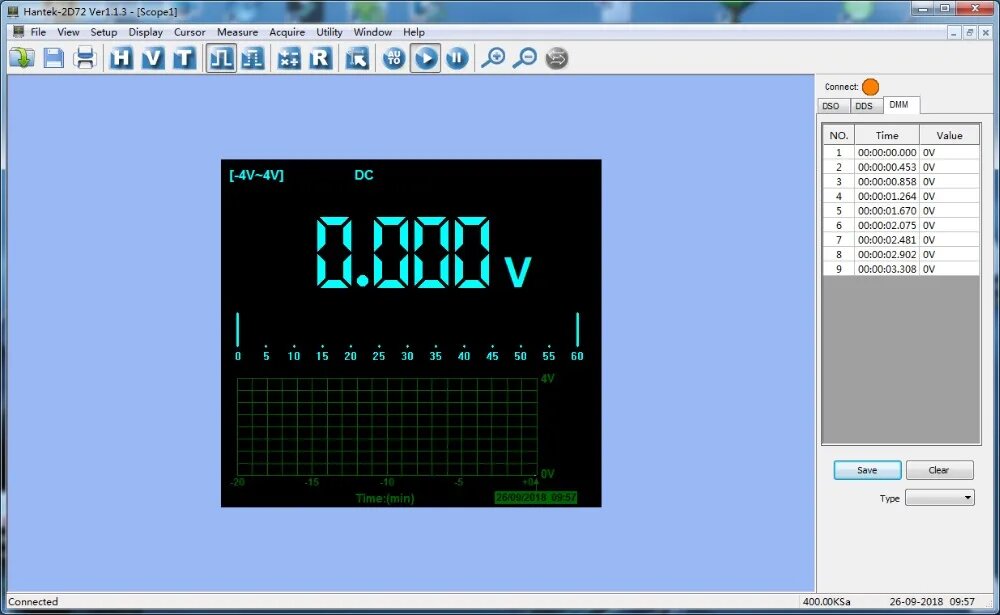Screen dimensions: 1000x615
Task: Open the Setup menu
Action: 103,32
